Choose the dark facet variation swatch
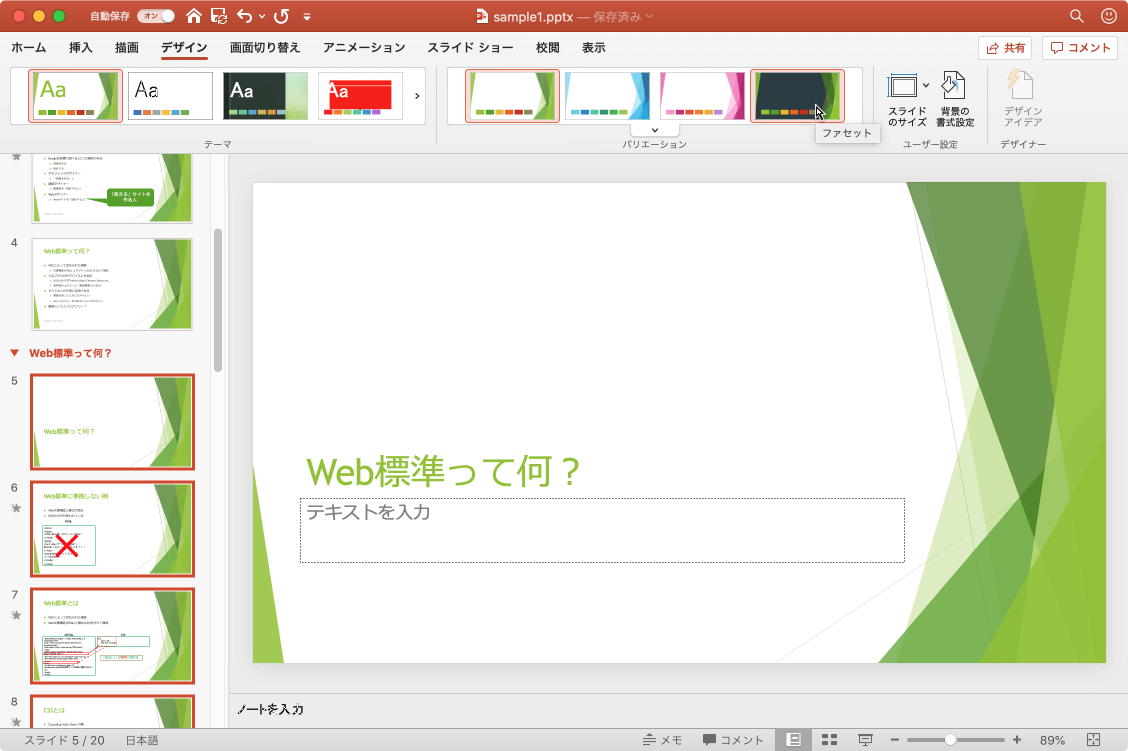This screenshot has width=1128, height=751. pyautogui.click(x=797, y=96)
